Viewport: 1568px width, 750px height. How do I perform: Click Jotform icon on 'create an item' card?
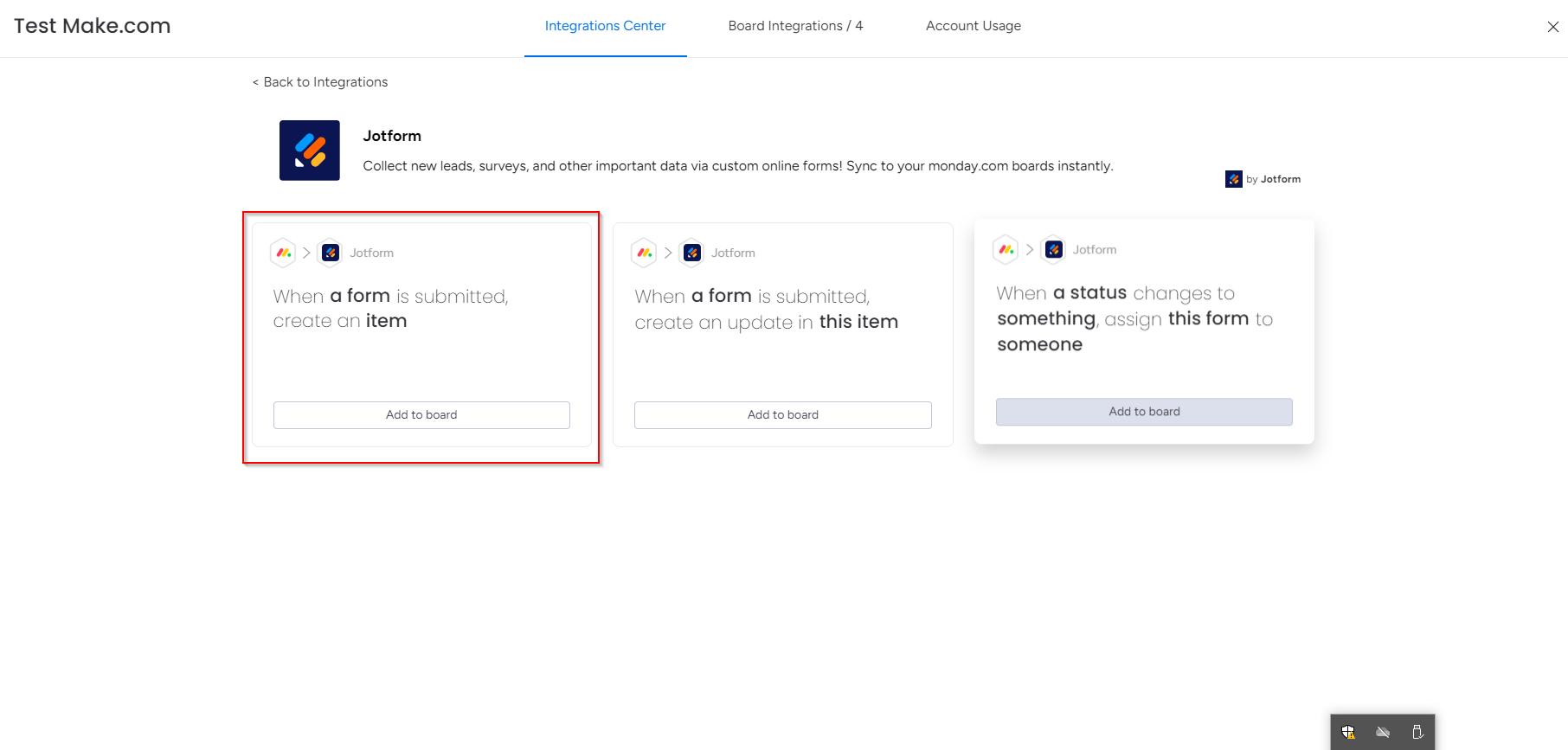(331, 253)
